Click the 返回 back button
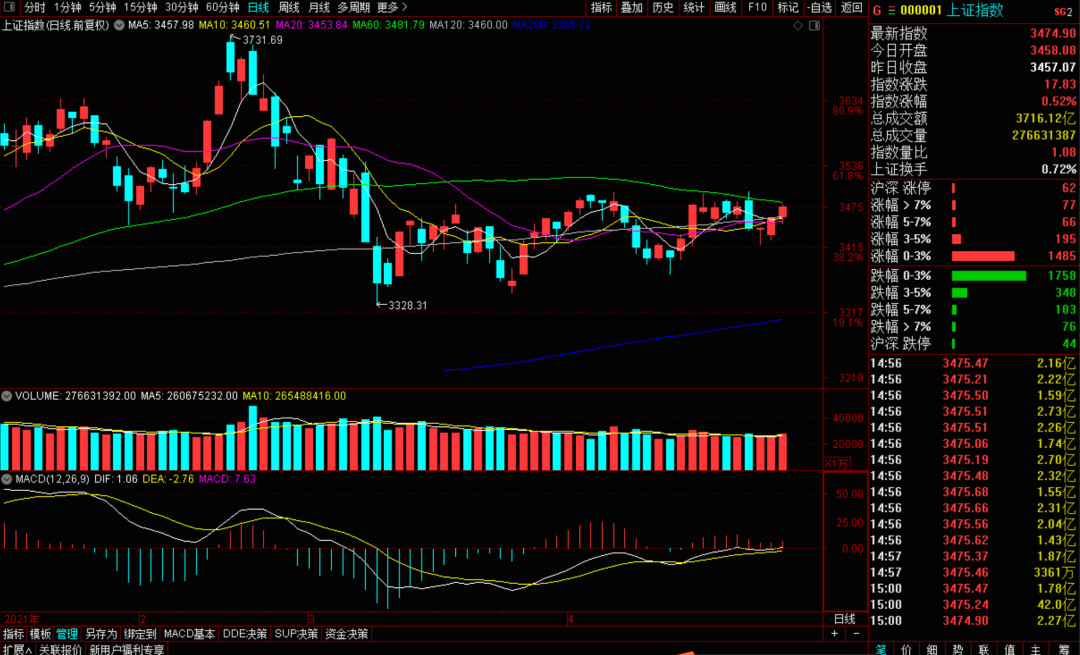 (x=852, y=7)
